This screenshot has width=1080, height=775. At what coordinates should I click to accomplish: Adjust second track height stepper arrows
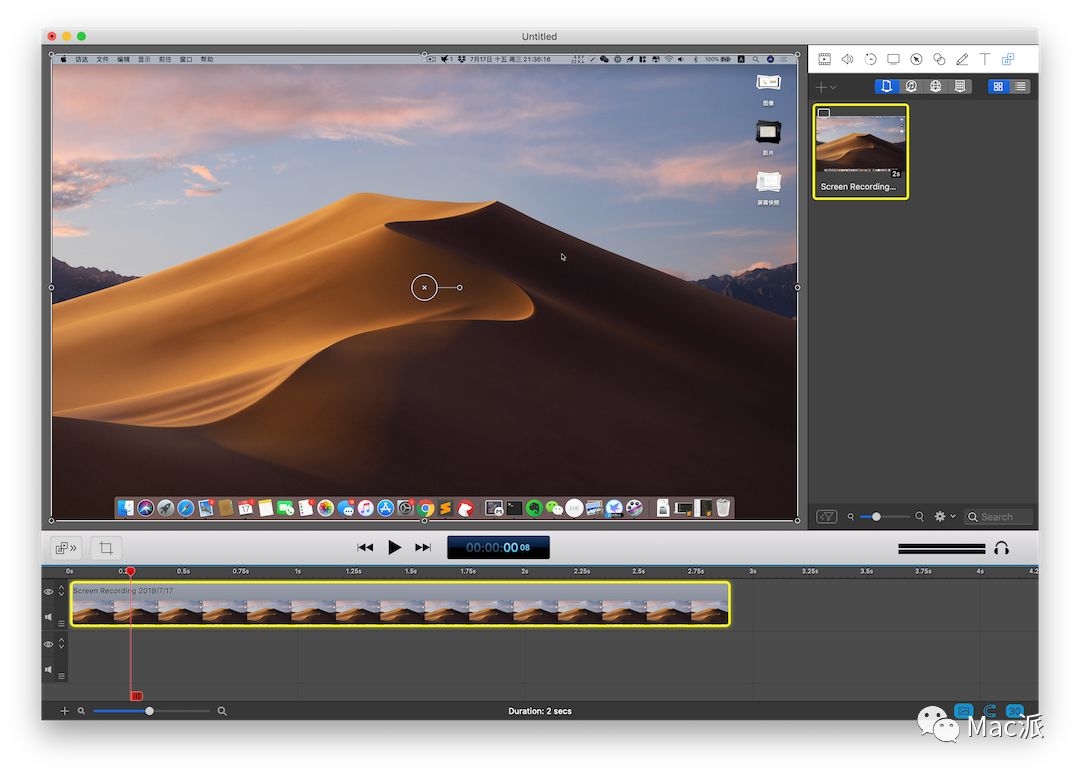(61, 643)
